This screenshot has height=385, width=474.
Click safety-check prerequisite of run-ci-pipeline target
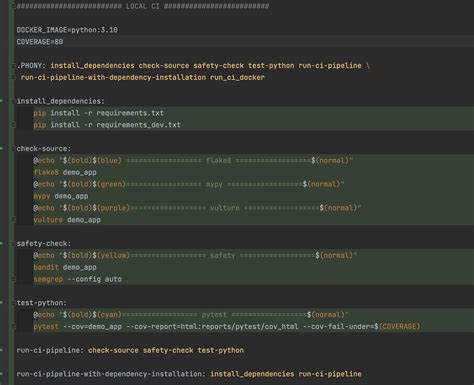[168, 350]
